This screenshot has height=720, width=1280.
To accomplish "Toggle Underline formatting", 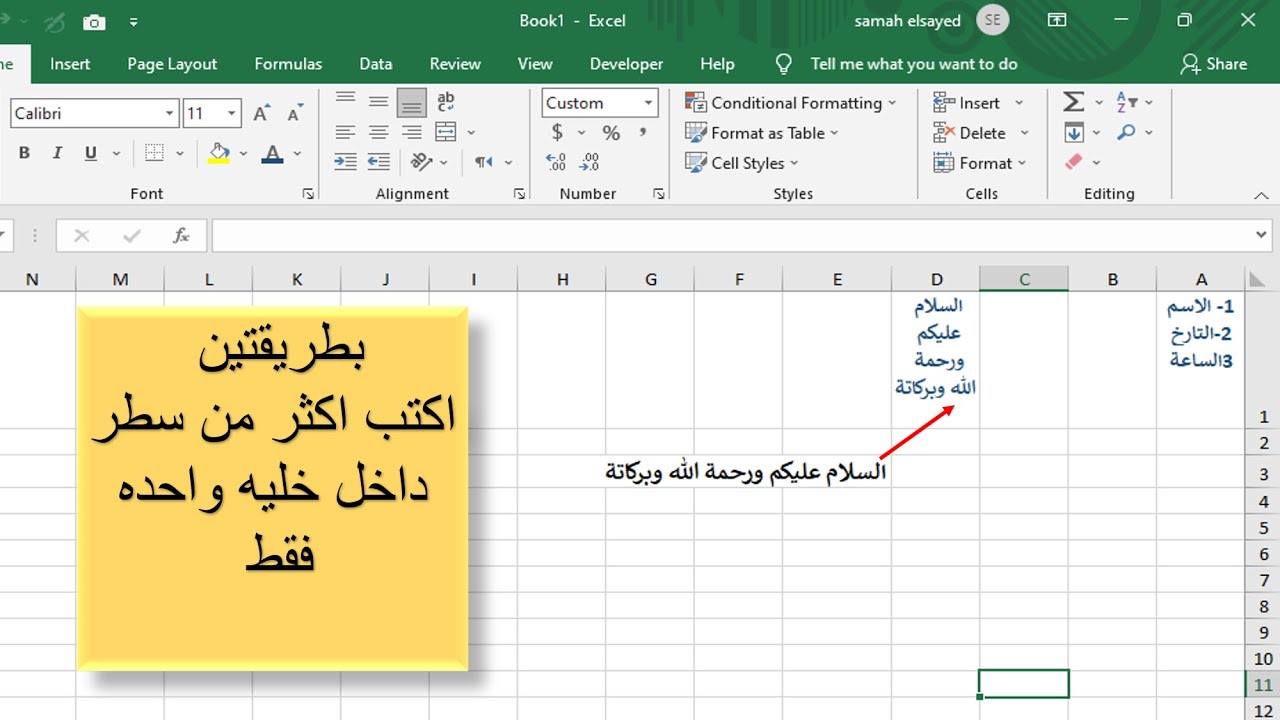I will [91, 153].
